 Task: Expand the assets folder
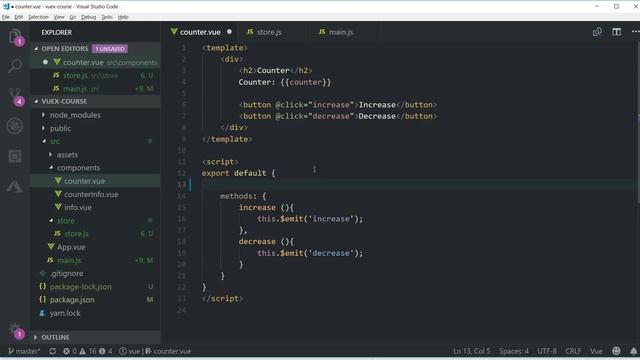coord(51,155)
